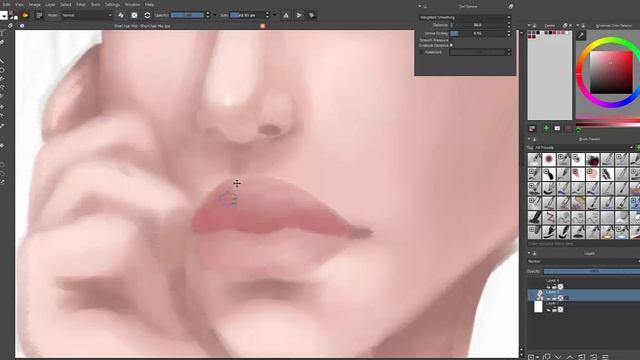Open the layer blending mode Normal dropdown
The width and height of the screenshot is (640, 360).
(584, 261)
